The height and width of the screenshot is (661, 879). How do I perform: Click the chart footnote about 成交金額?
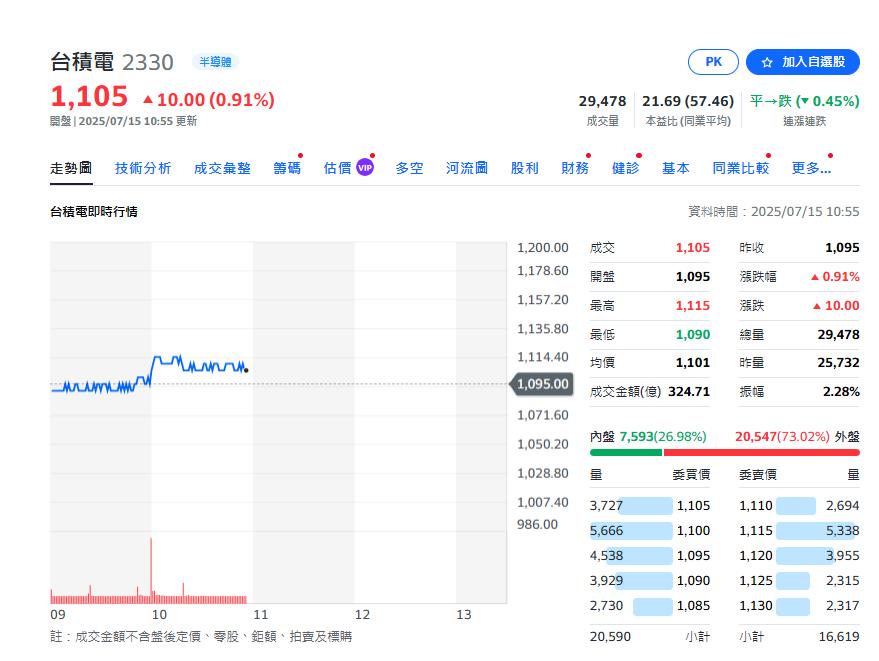[x=201, y=636]
